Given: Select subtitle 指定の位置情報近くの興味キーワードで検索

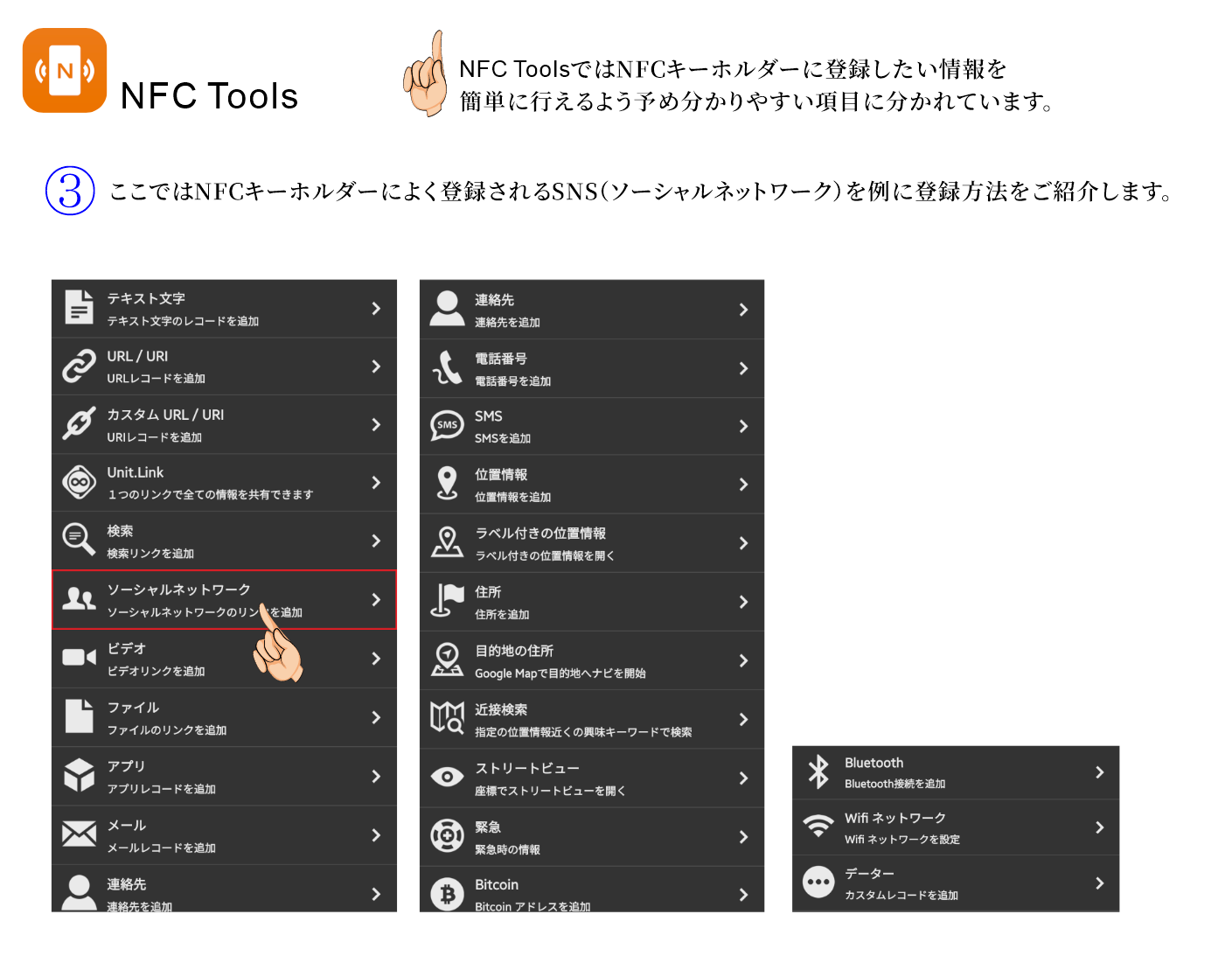Looking at the screenshot, I should pos(583,732).
